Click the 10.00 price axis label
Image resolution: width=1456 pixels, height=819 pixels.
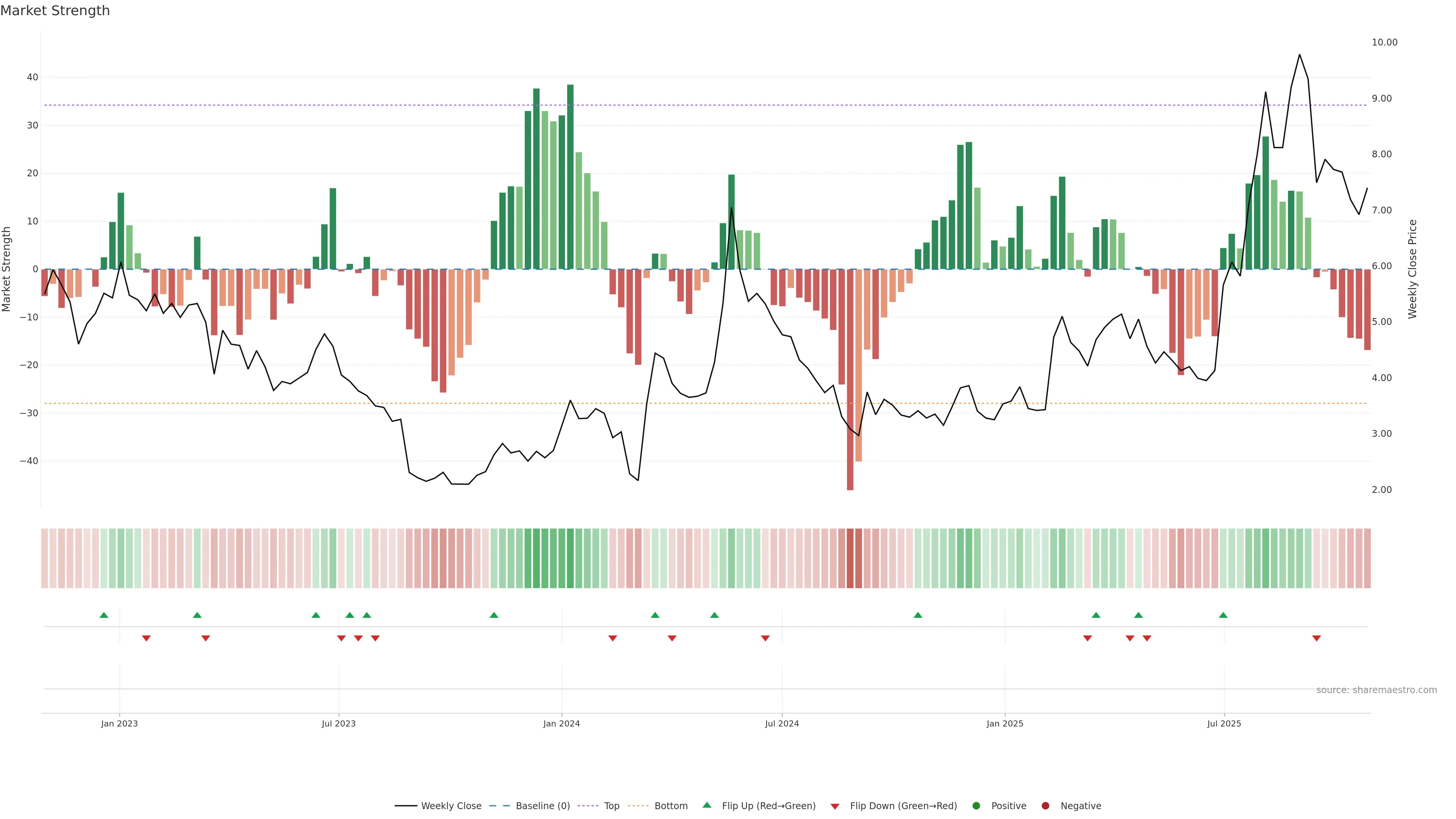click(1384, 42)
